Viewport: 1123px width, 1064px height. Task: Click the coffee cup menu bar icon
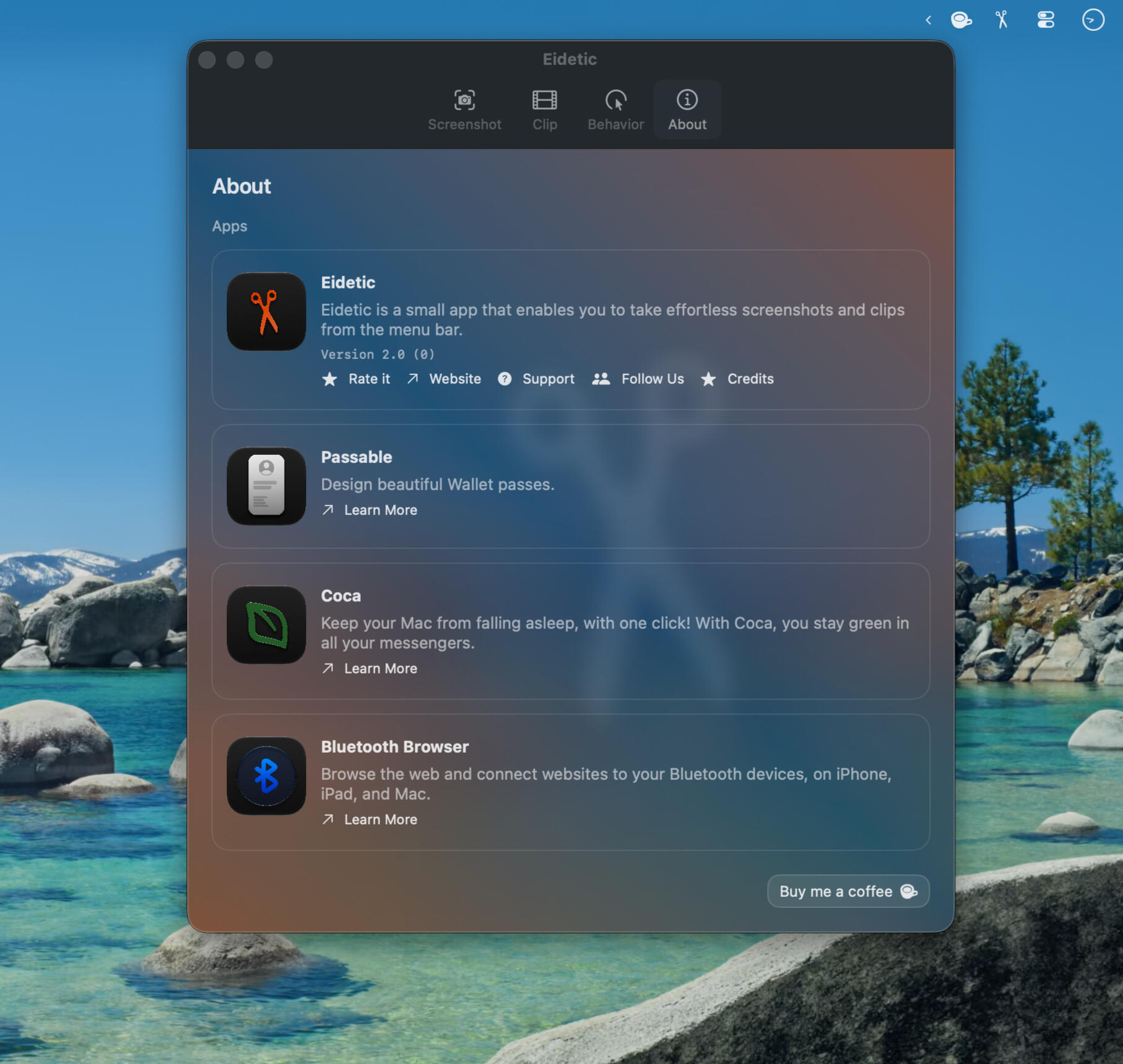pyautogui.click(x=961, y=20)
